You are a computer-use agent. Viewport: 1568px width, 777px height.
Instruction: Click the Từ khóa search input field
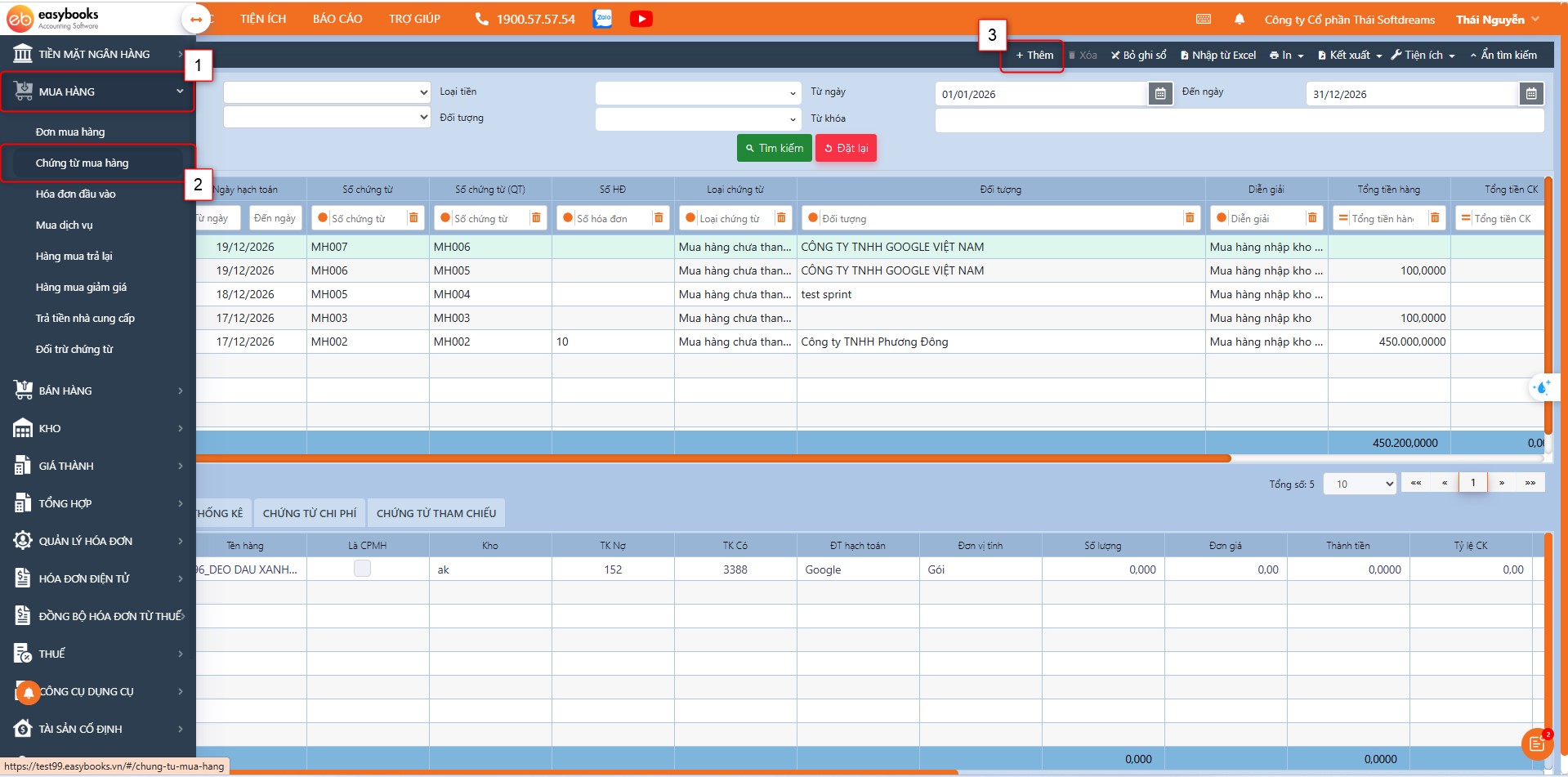(x=1239, y=121)
